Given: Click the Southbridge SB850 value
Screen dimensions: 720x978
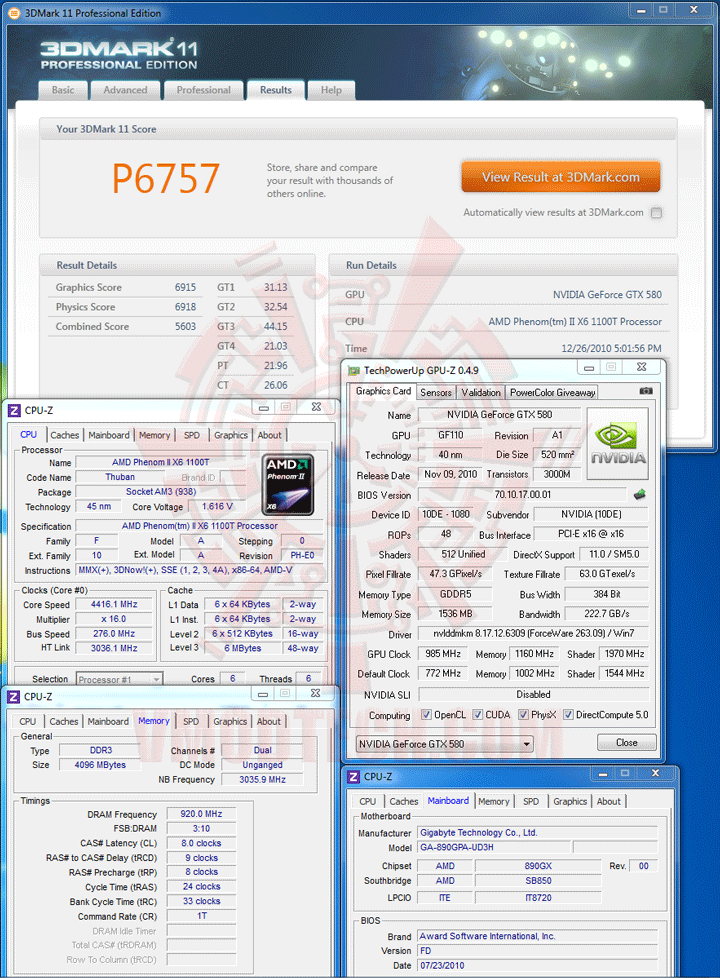Looking at the screenshot, I should click(x=538, y=881).
